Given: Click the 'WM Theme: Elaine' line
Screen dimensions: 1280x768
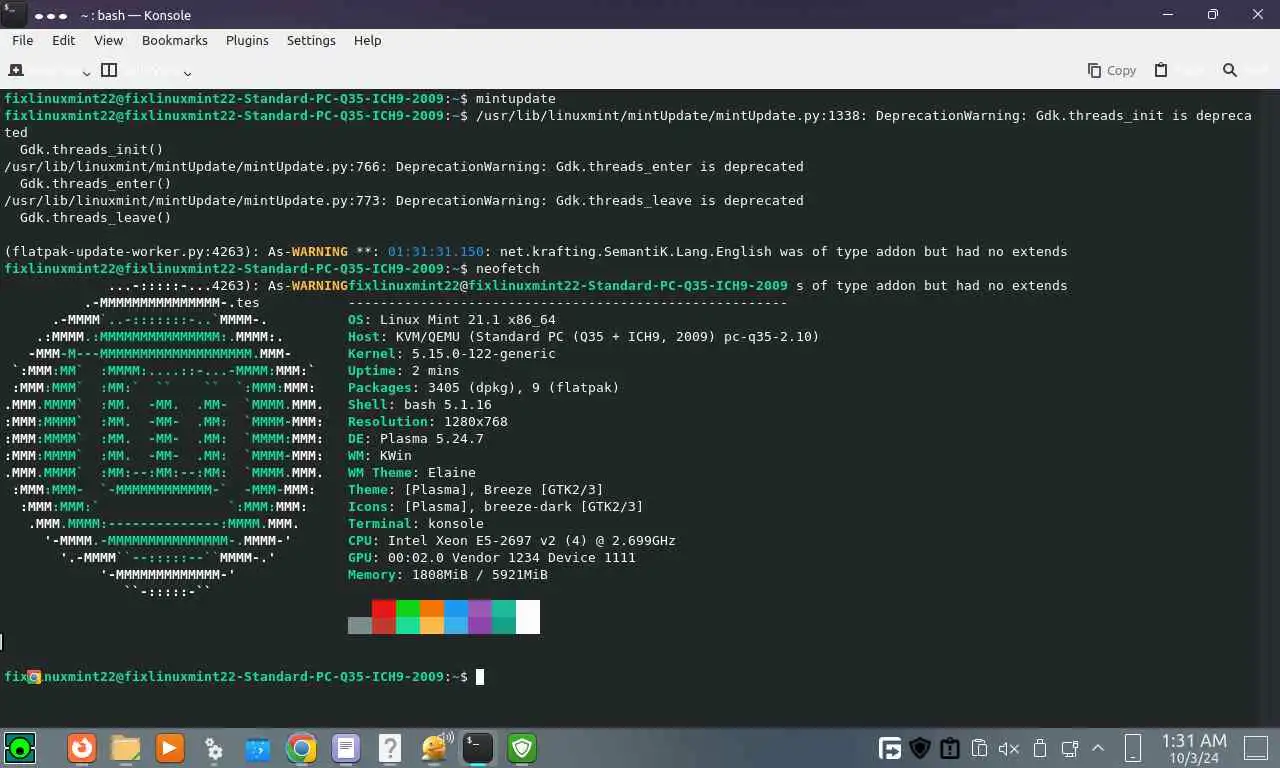Looking at the screenshot, I should click(x=412, y=472).
